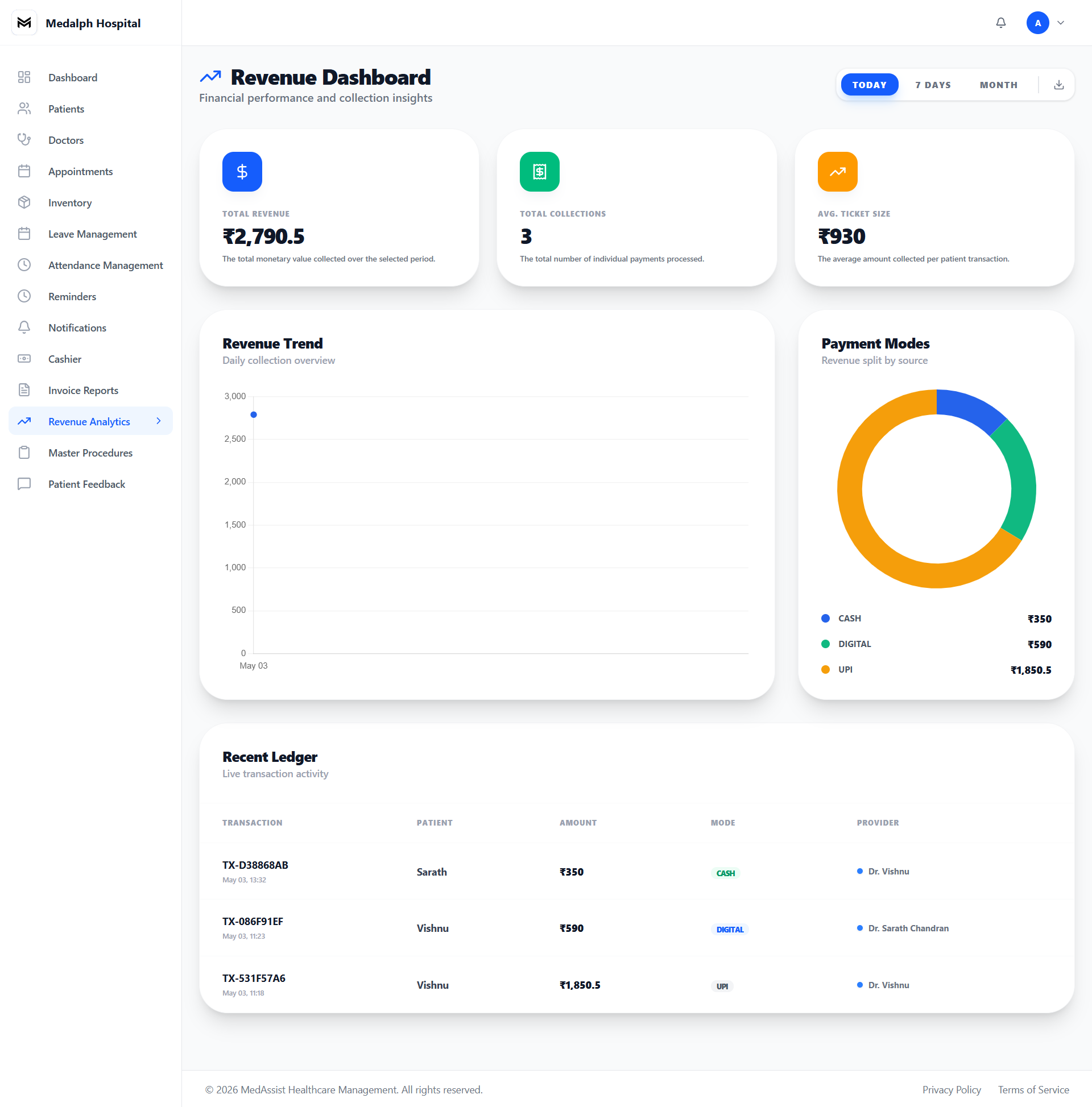This screenshot has height=1107, width=1092.
Task: Expand the account dropdown chevron
Action: tap(1061, 23)
